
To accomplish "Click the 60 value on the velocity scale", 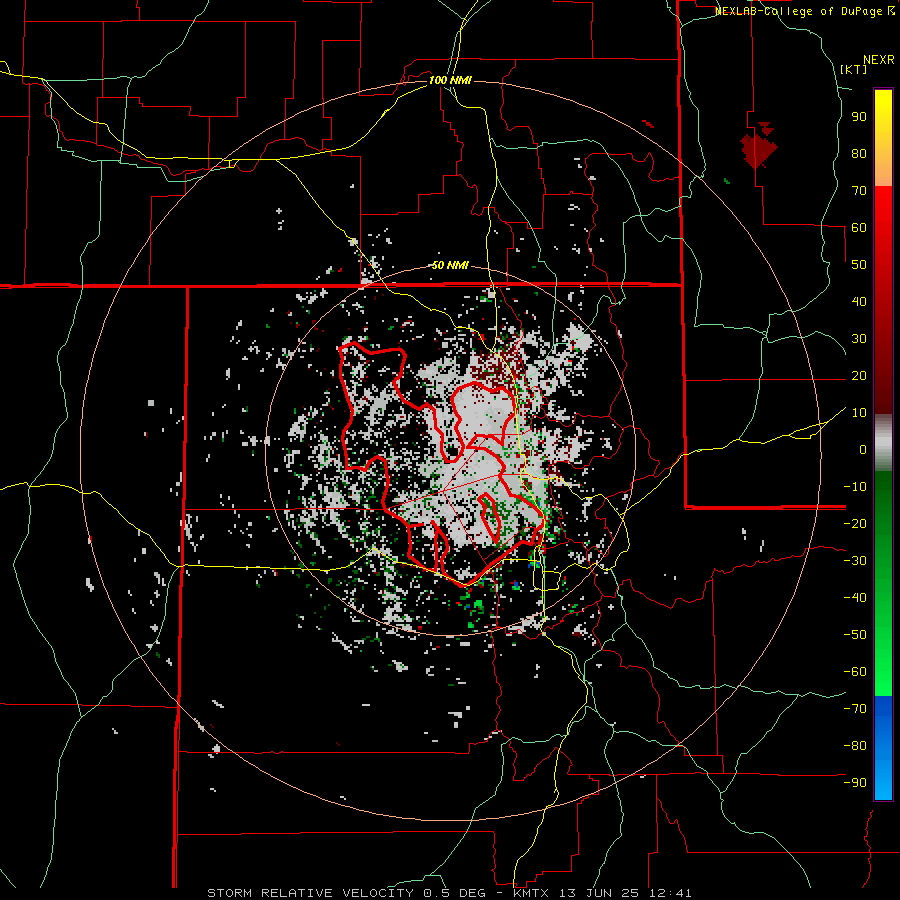I will click(x=859, y=227).
